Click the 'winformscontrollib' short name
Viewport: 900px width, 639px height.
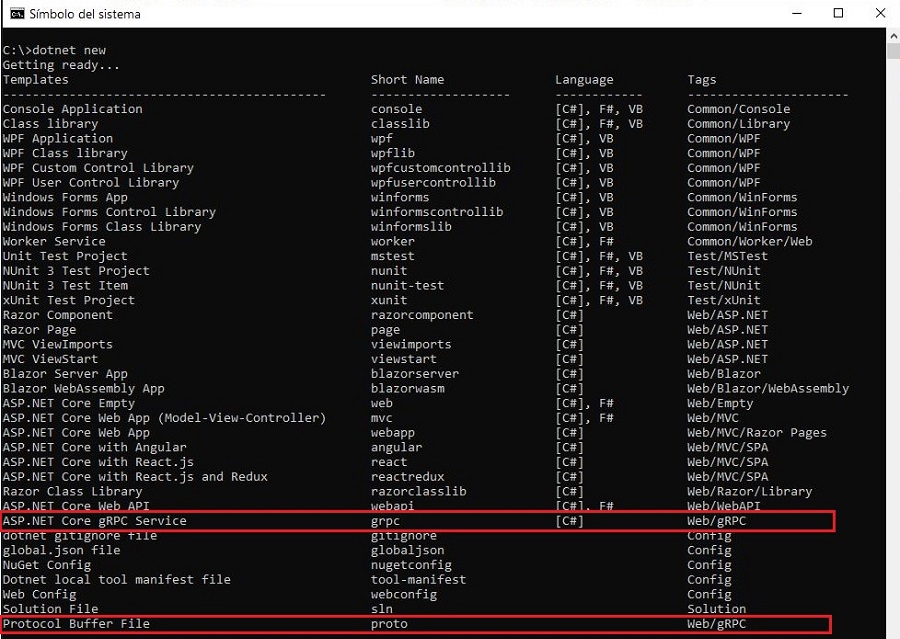(x=437, y=212)
